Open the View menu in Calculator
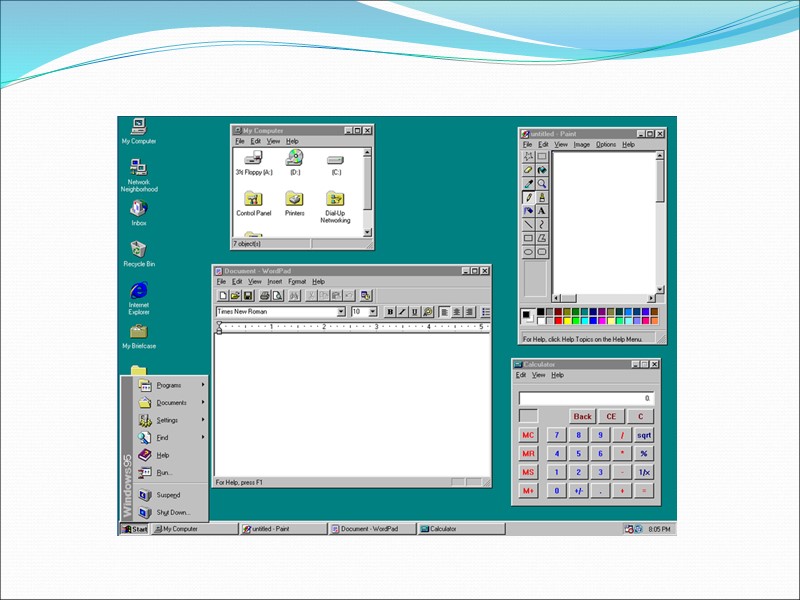Image resolution: width=800 pixels, height=600 pixels. pyautogui.click(x=539, y=375)
